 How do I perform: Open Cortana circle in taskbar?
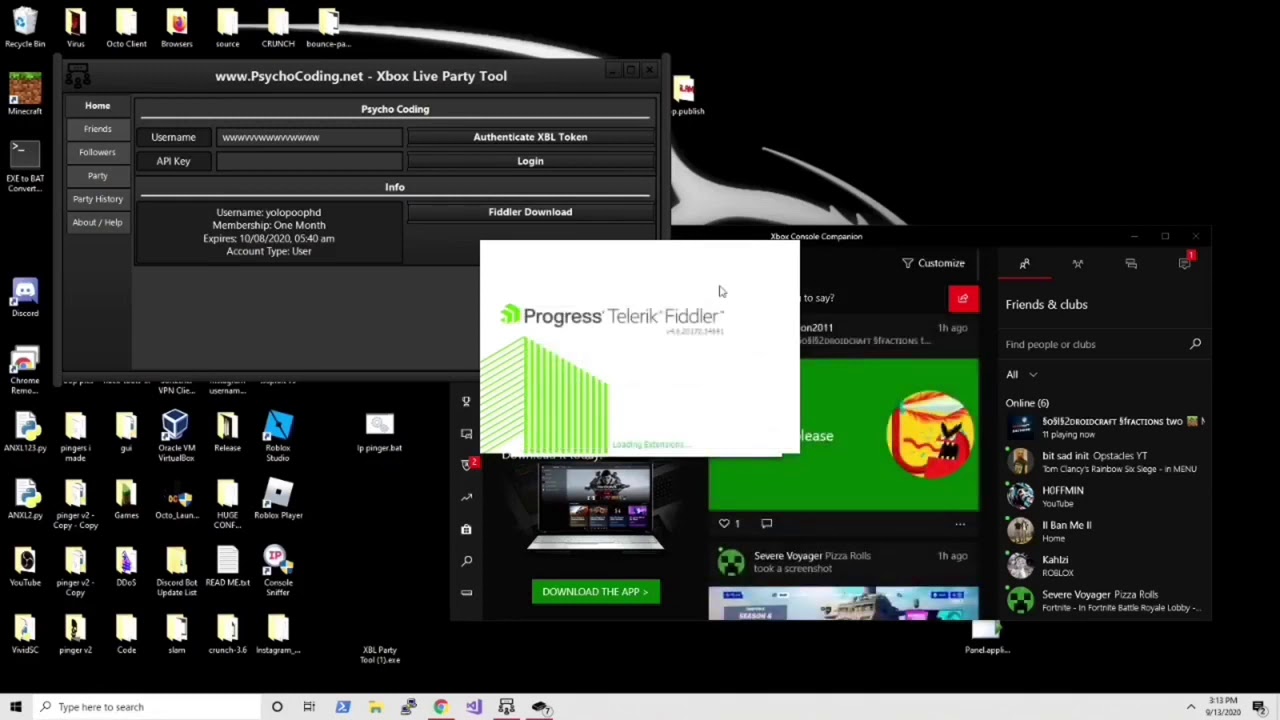coord(277,707)
